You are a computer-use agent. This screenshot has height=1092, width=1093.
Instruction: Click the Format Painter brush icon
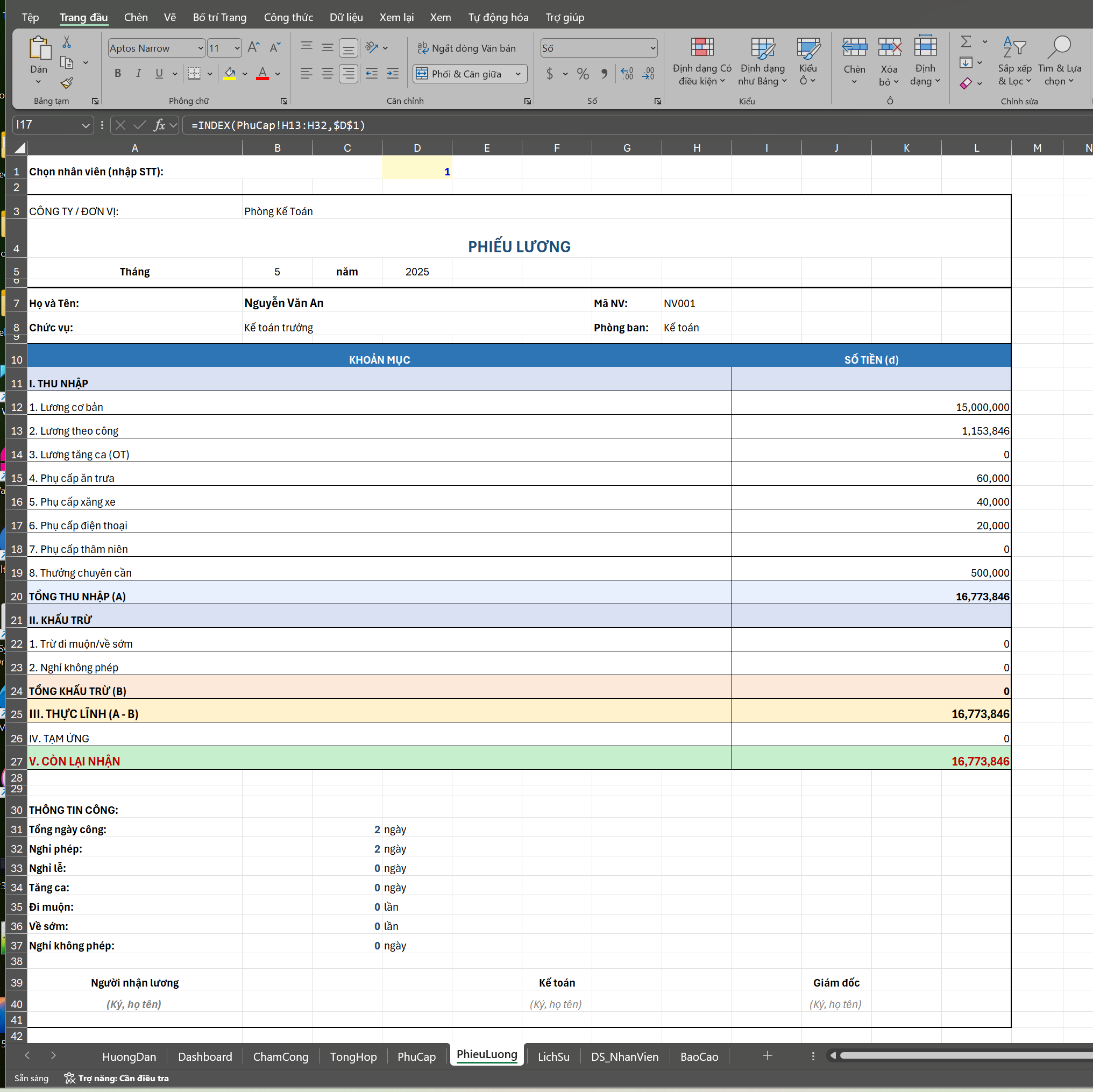[67, 83]
